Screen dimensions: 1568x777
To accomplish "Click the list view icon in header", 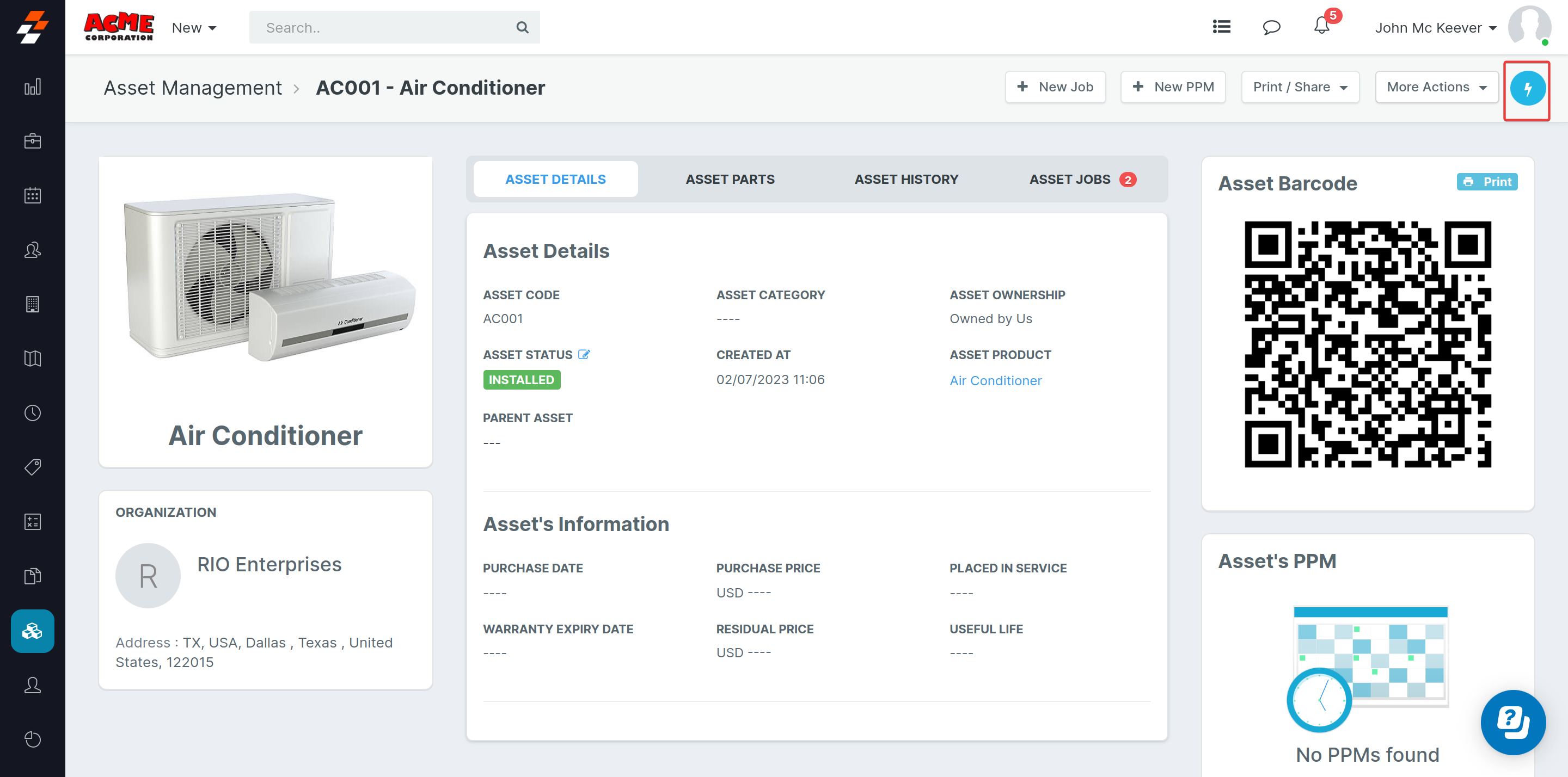I will pyautogui.click(x=1221, y=27).
